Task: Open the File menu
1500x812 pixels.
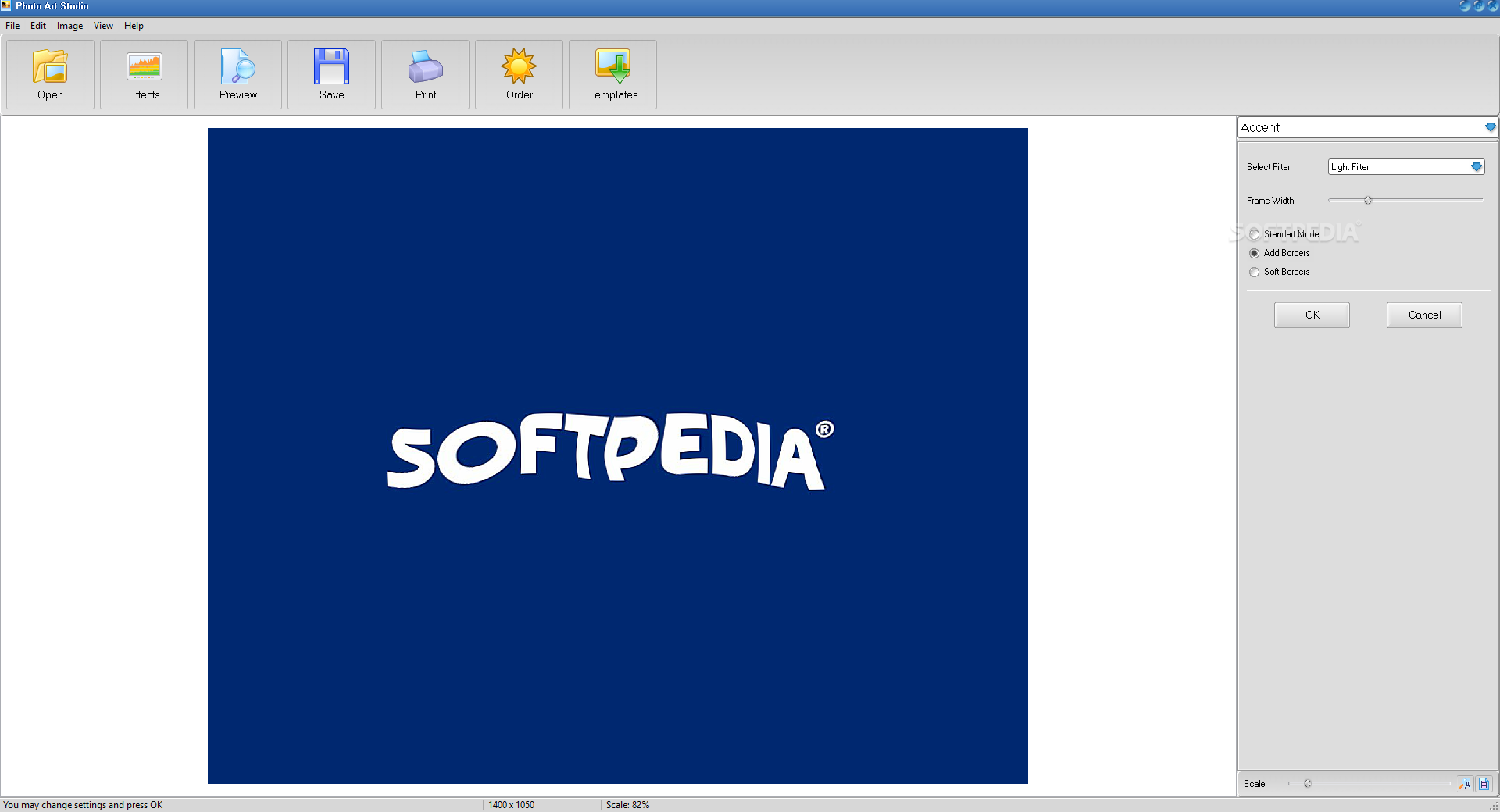Action: point(12,26)
